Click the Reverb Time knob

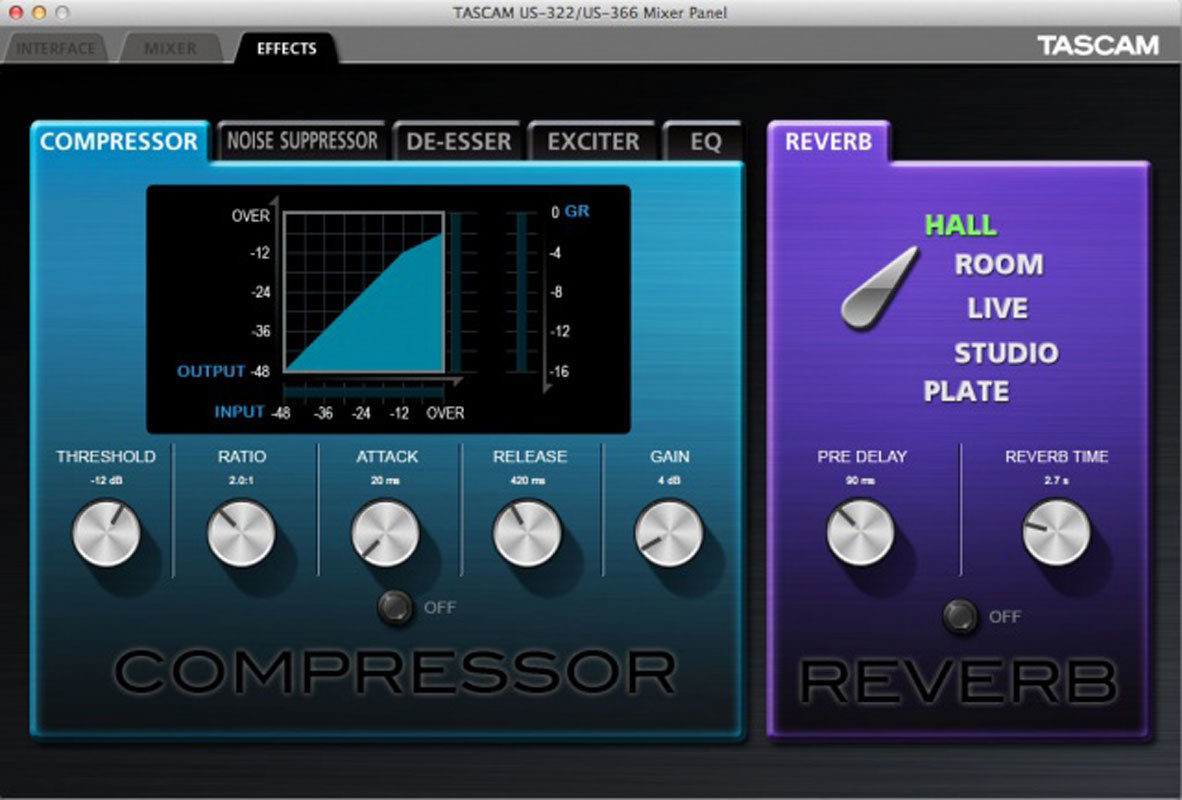(x=1056, y=533)
